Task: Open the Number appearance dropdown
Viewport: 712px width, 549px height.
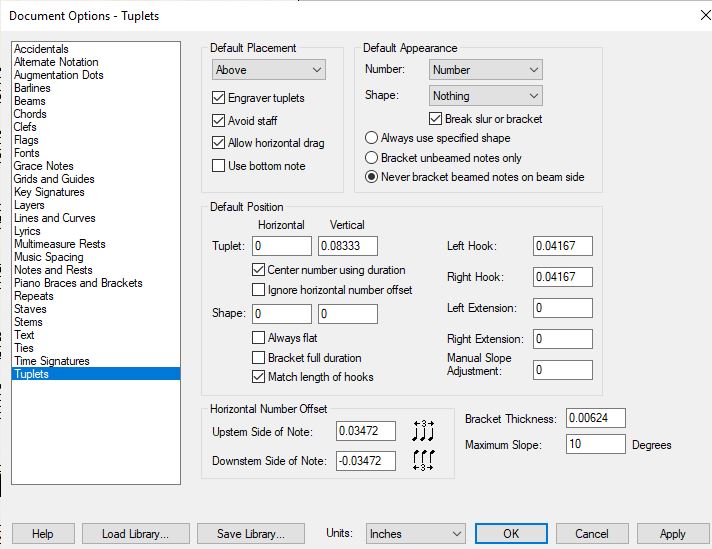Action: tap(486, 70)
